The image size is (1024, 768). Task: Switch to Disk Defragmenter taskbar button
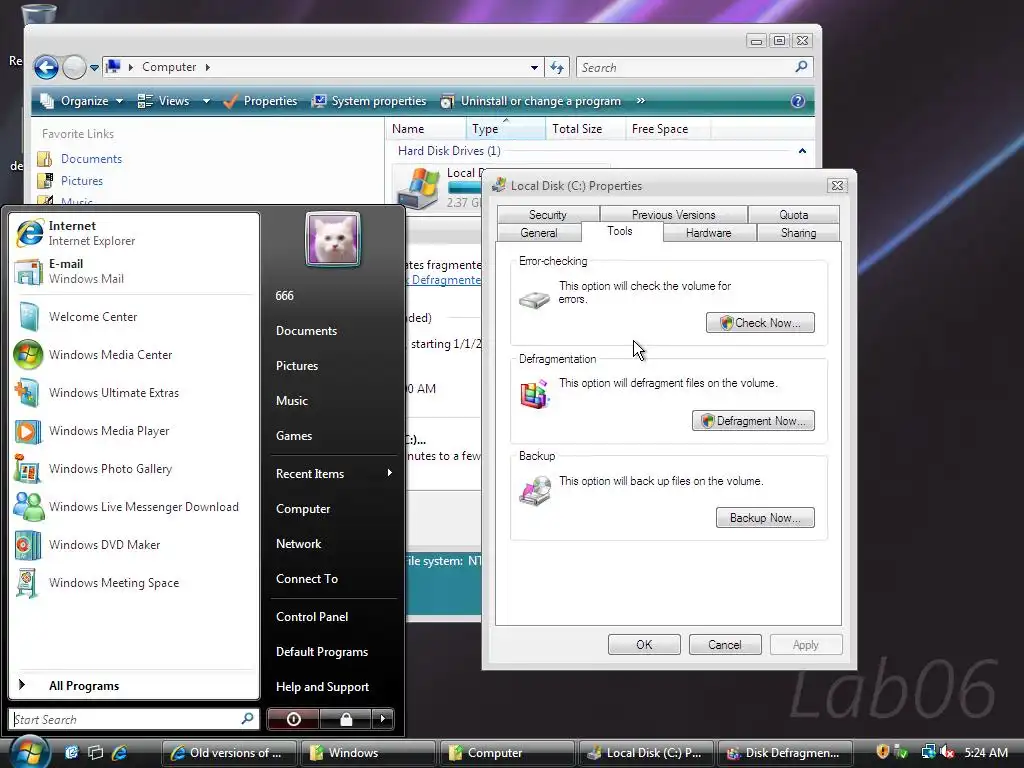pyautogui.click(x=785, y=753)
